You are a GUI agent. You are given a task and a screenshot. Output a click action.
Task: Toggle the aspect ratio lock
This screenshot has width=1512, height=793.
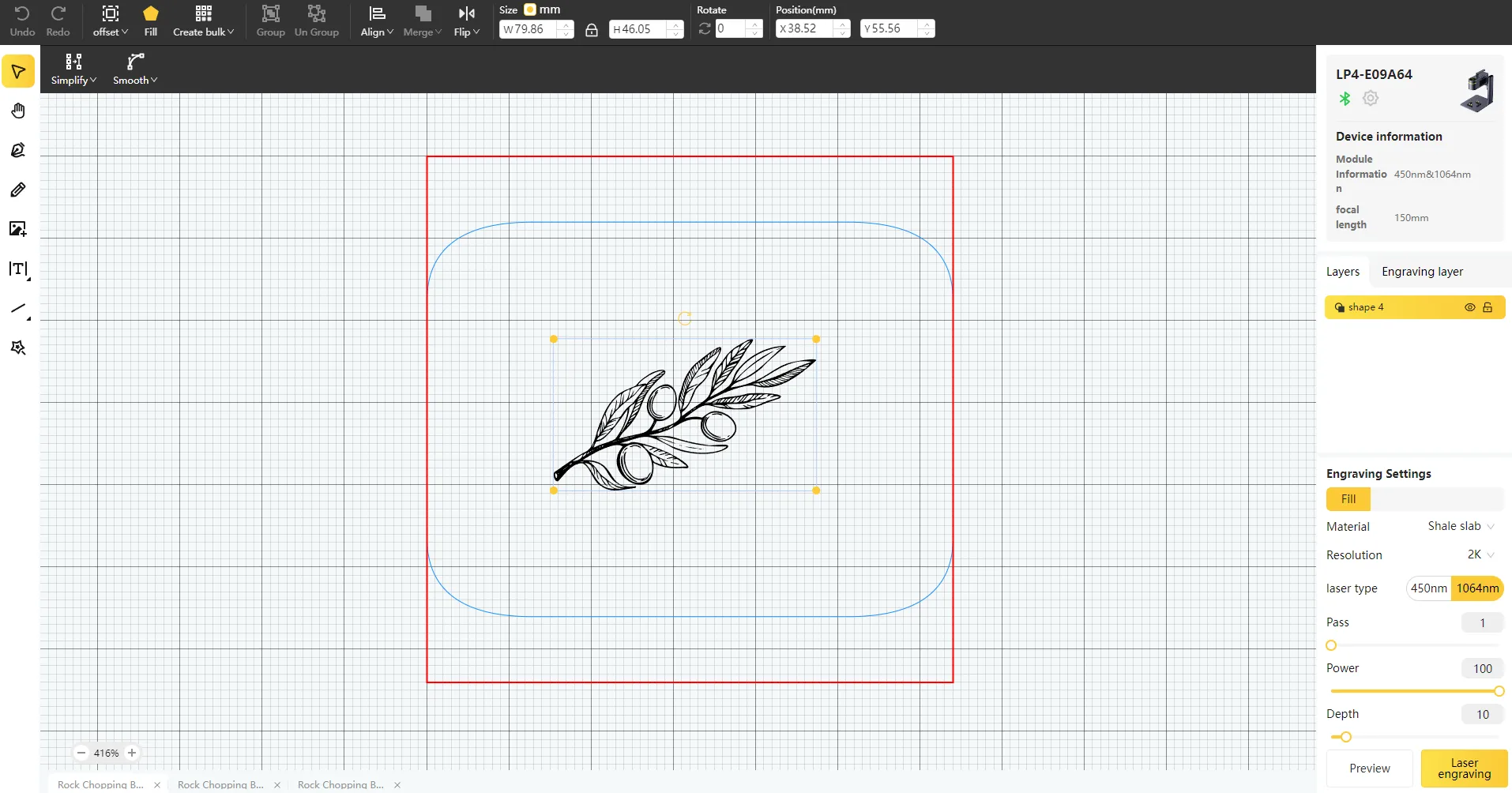pyautogui.click(x=592, y=30)
